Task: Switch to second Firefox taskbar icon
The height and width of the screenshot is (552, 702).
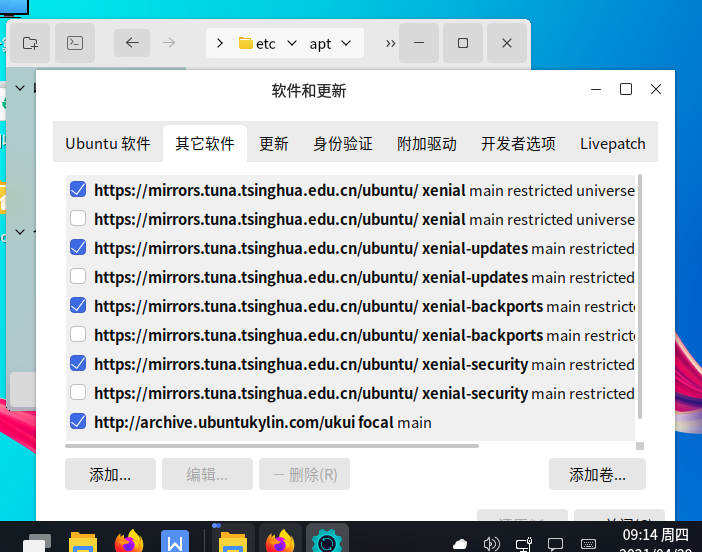Action: pos(280,540)
